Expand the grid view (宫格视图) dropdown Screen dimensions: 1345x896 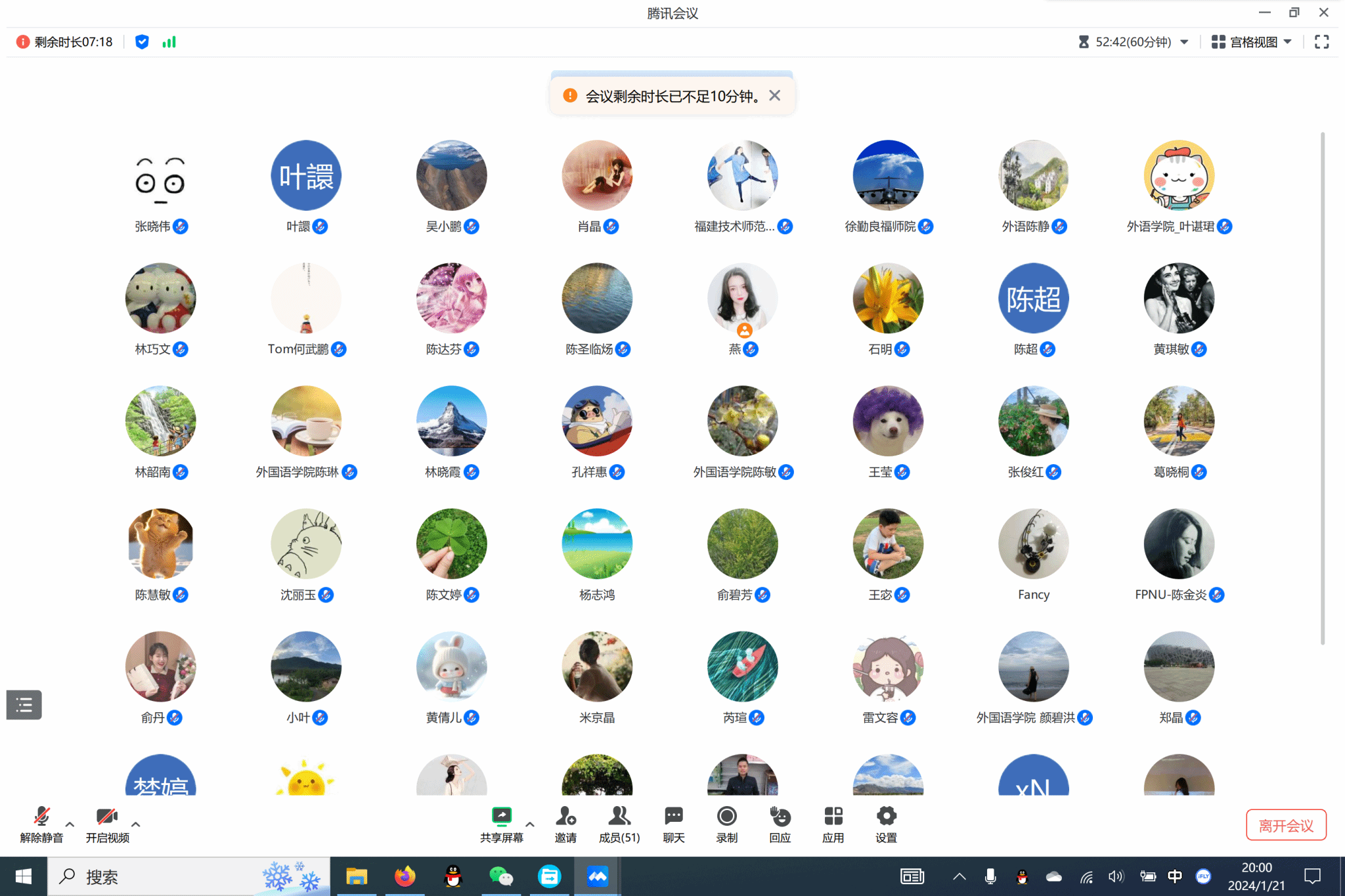pos(1287,42)
